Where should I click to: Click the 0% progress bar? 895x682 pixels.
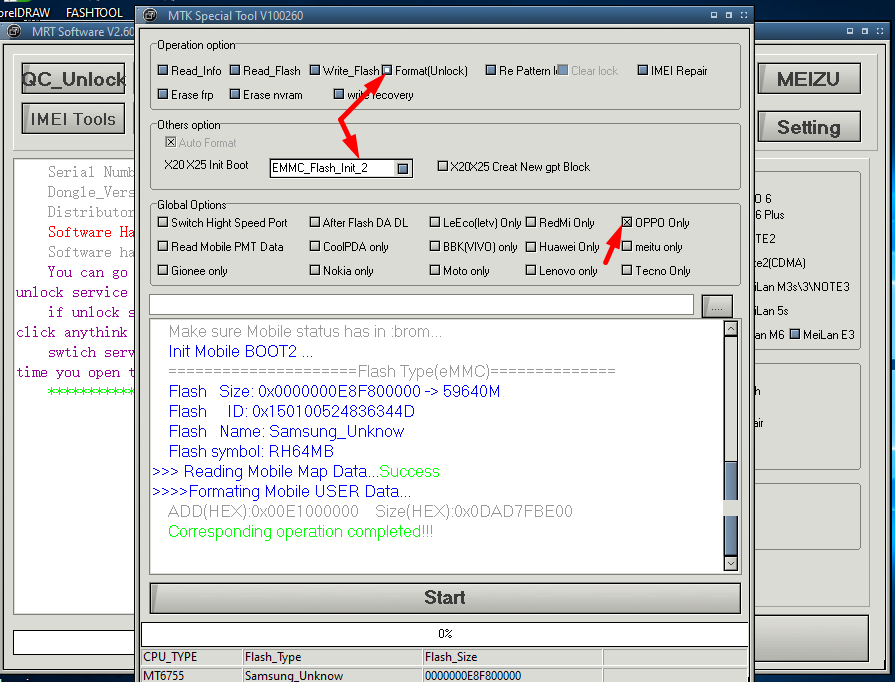pos(445,633)
